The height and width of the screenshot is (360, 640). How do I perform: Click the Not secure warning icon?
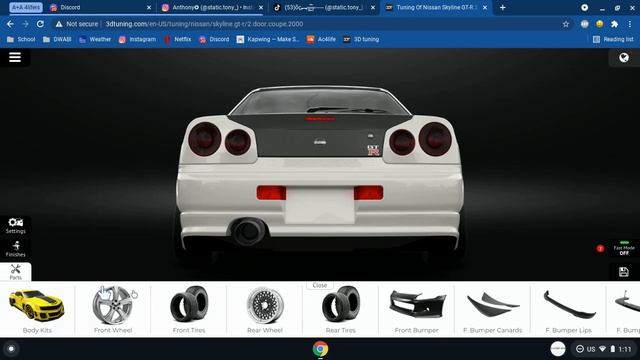tap(59, 24)
